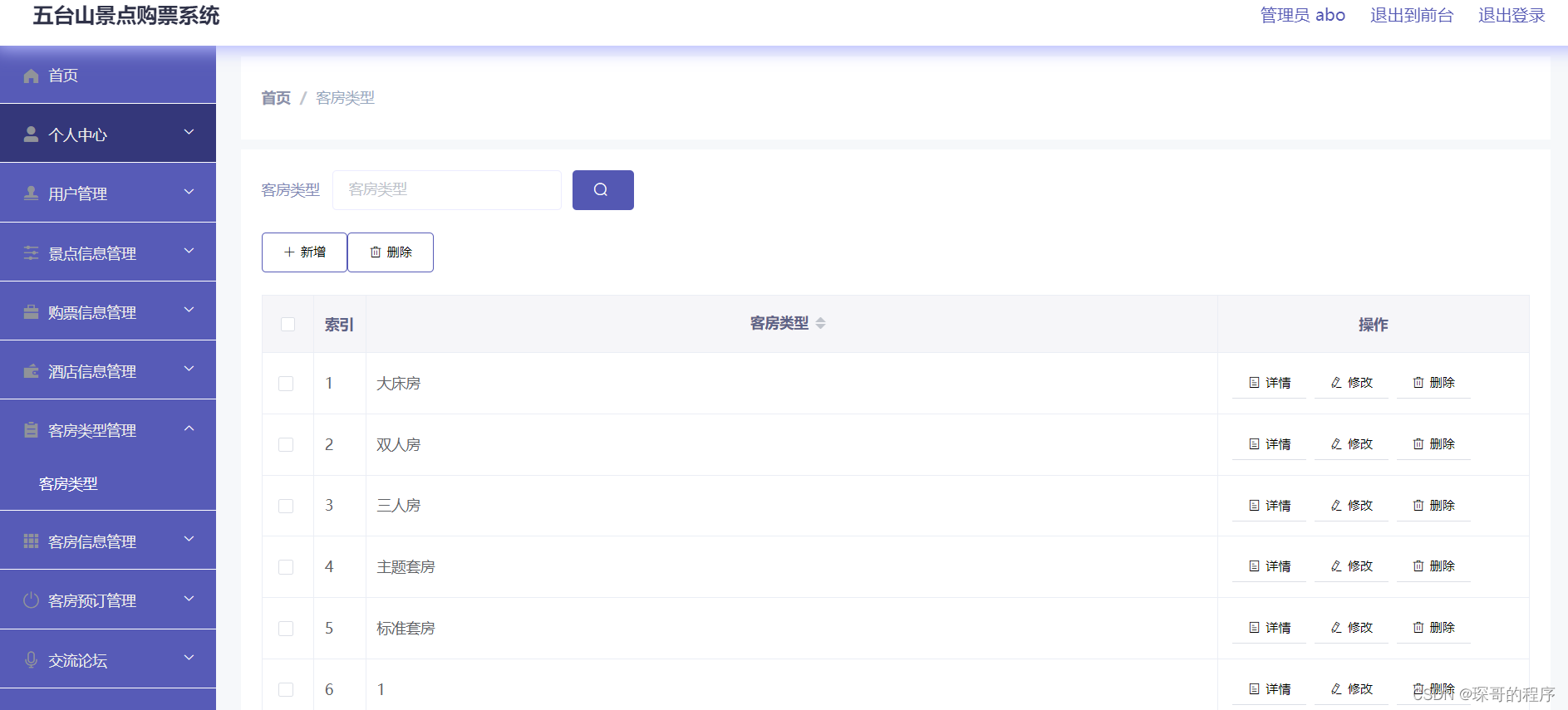Open 详情 for the 大床房 row
The height and width of the screenshot is (710, 1568).
tap(1269, 383)
